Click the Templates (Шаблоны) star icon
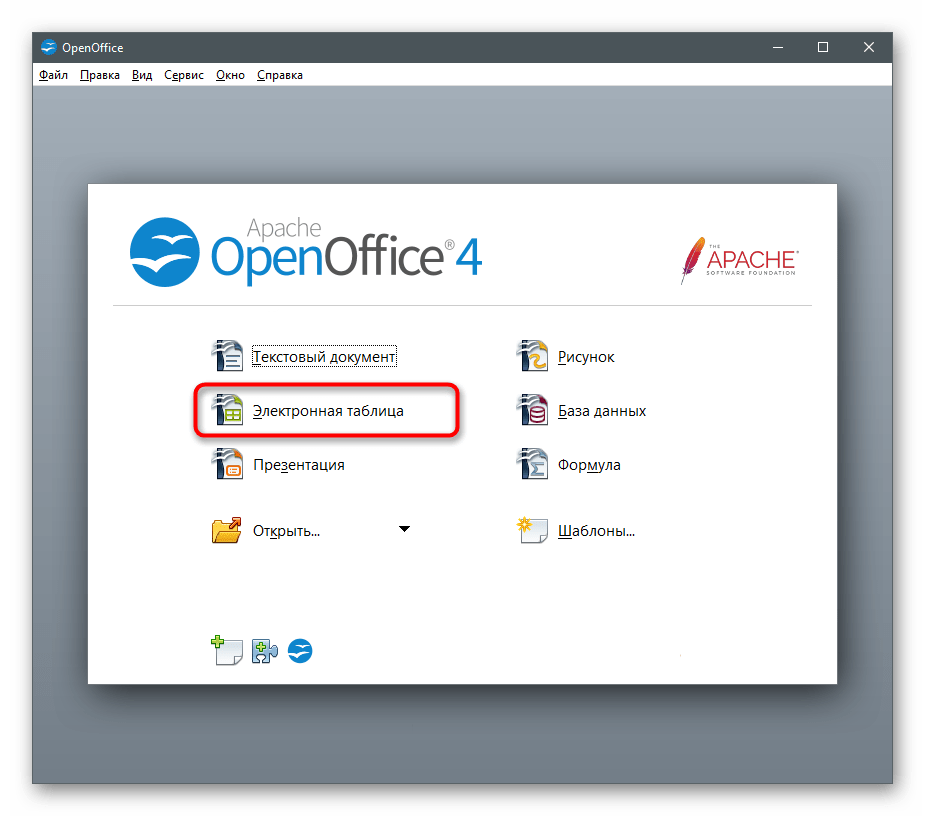 pos(532,530)
